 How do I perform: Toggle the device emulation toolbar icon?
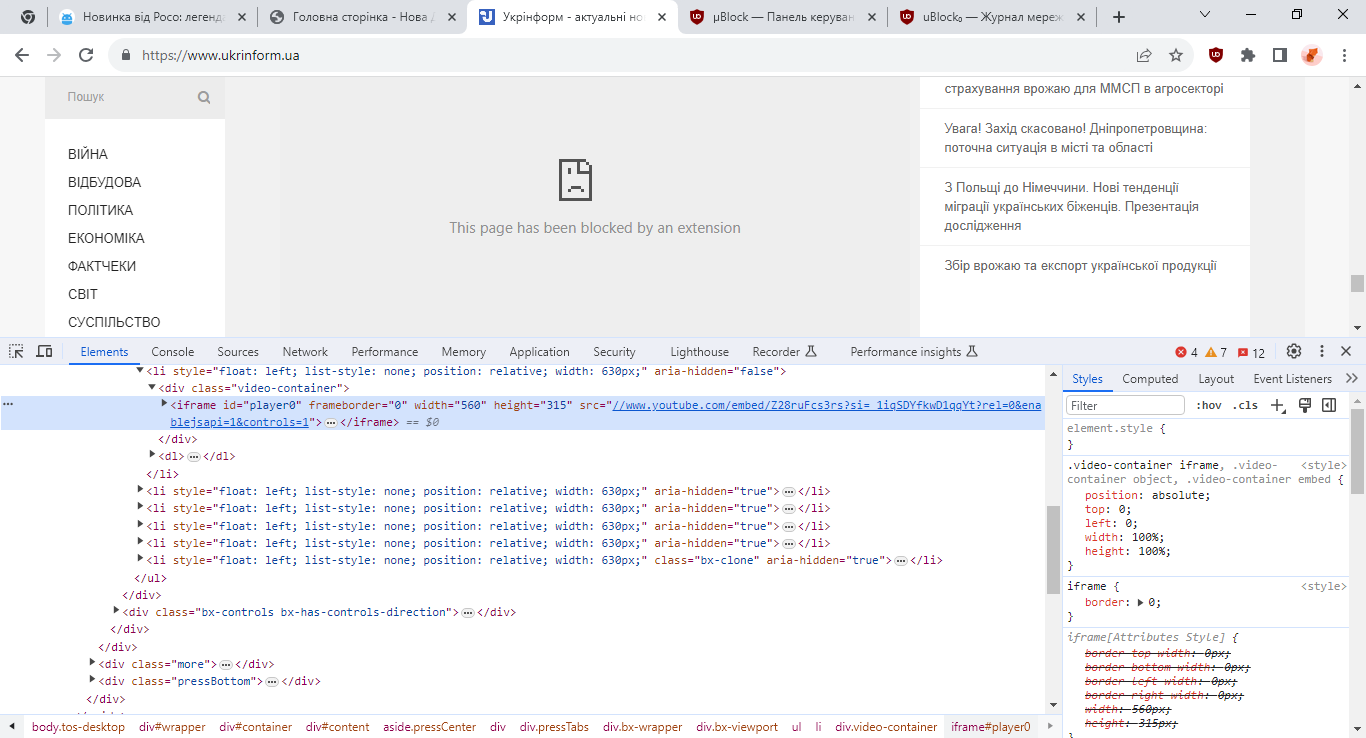point(43,351)
